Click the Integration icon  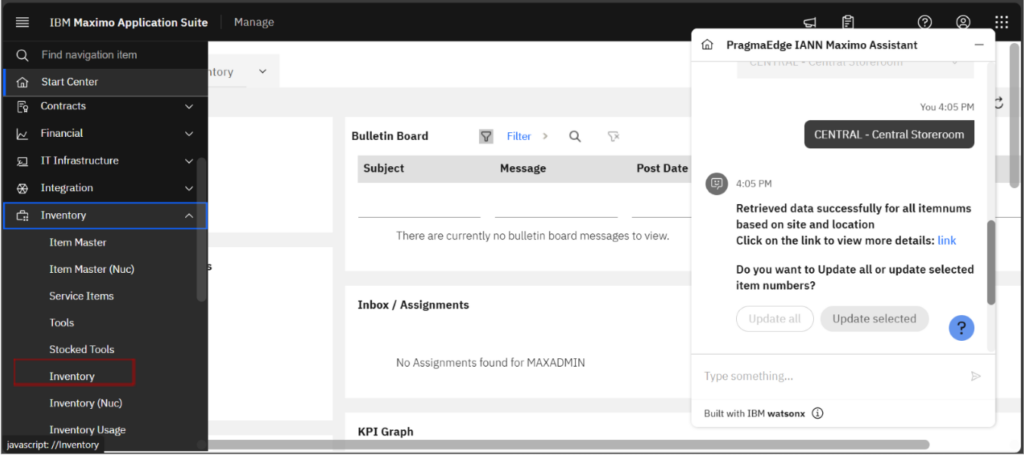coord(22,188)
